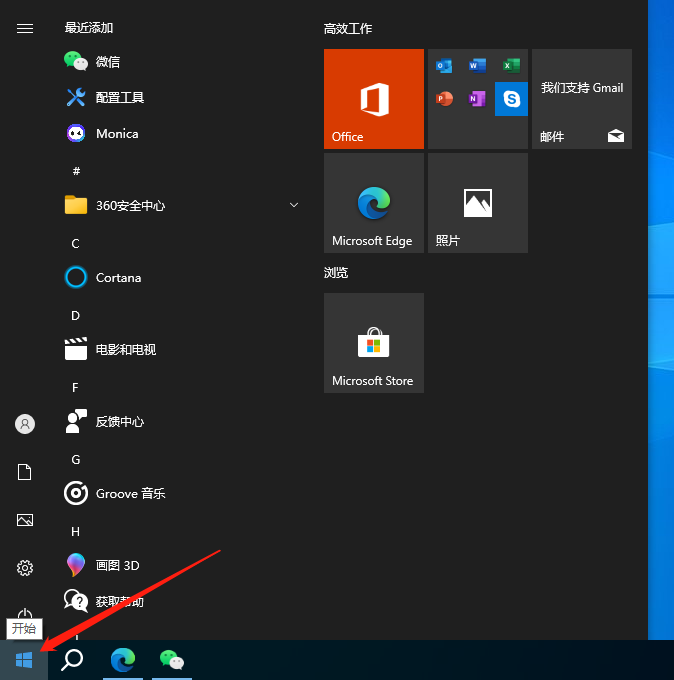Open 配置工具 from recently added
The height and width of the screenshot is (680, 674).
coord(120,98)
